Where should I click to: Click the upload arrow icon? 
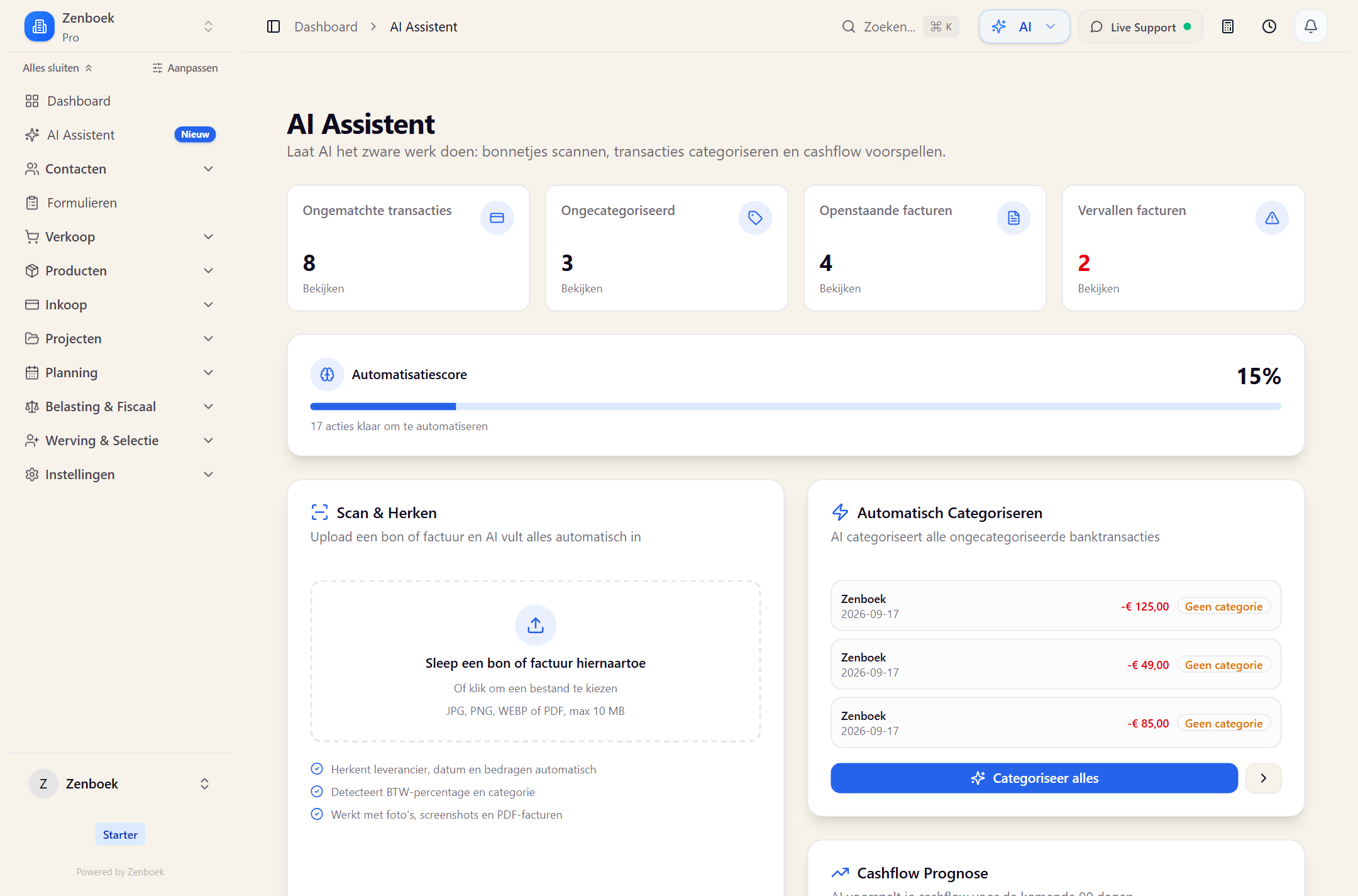(x=536, y=625)
